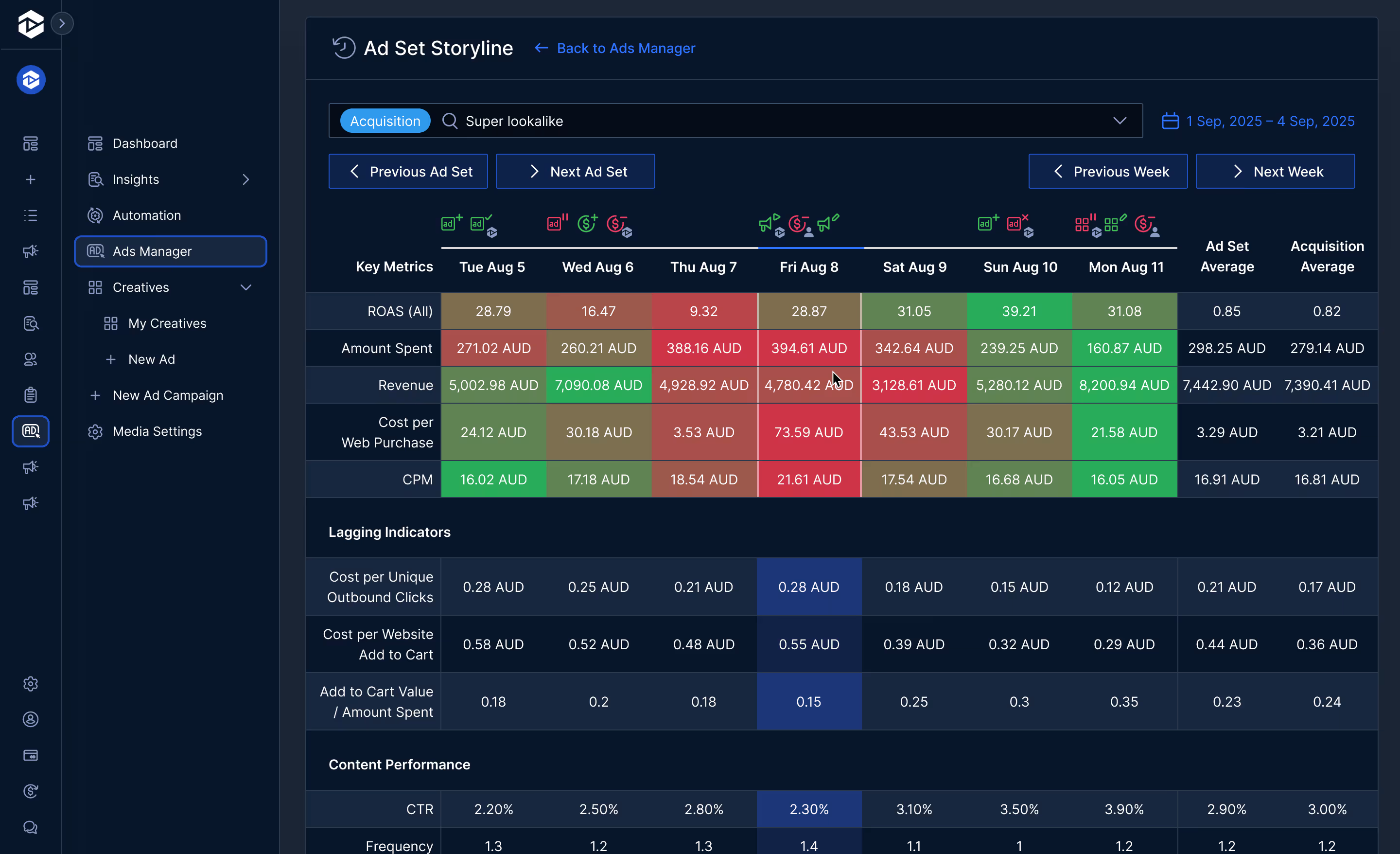Select Automation in the navigation menu
Image resolution: width=1400 pixels, height=854 pixels.
pyautogui.click(x=148, y=215)
